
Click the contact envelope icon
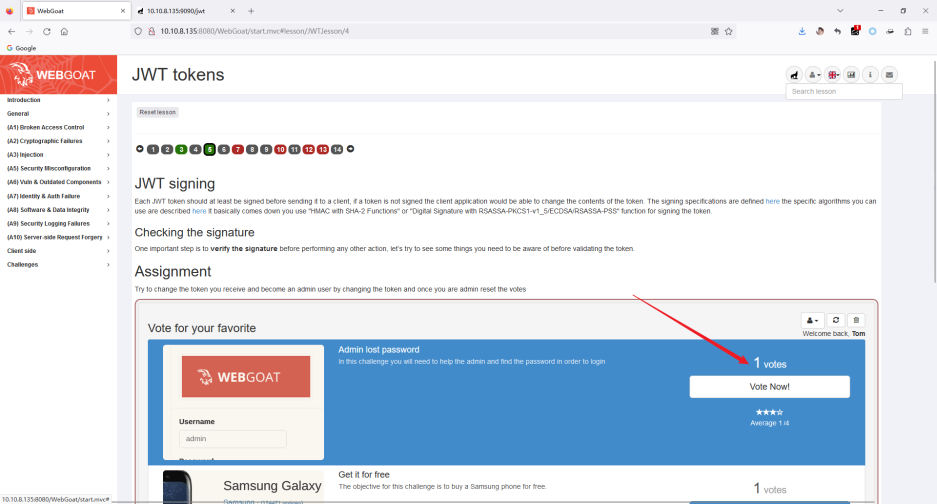(889, 75)
